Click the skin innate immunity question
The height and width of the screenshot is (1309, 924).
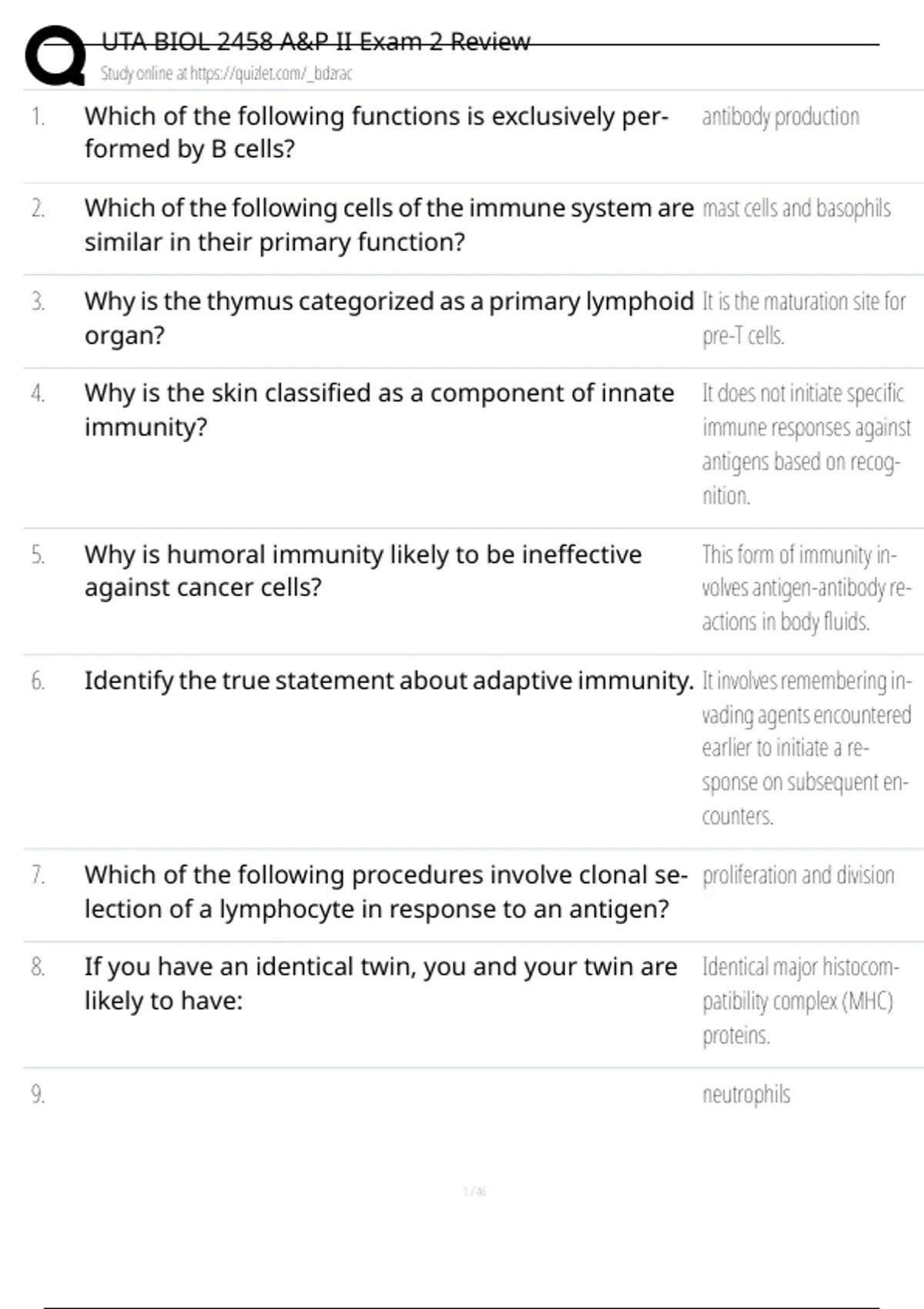click(x=379, y=410)
